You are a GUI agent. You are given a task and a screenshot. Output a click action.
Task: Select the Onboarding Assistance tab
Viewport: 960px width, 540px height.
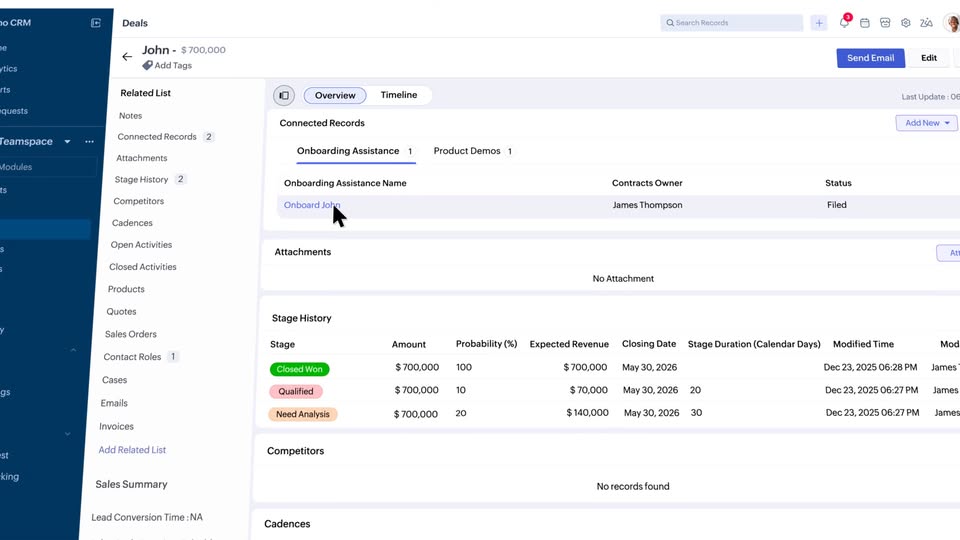(x=348, y=151)
